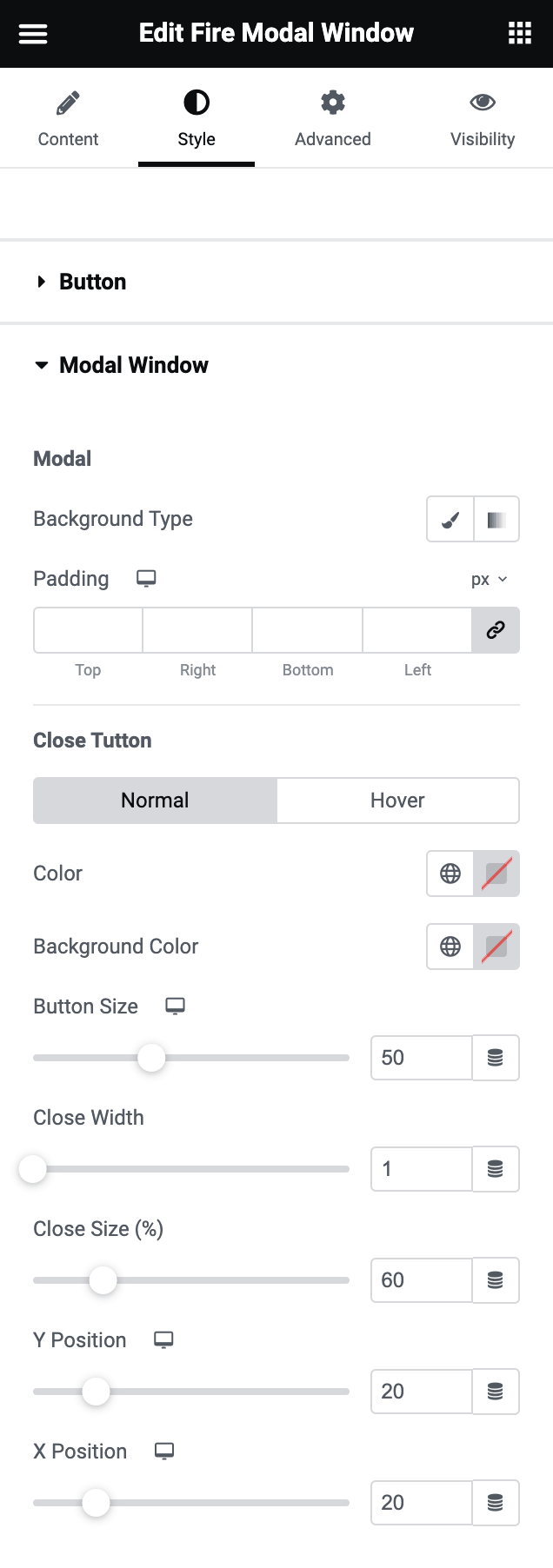Click the dynamic values icon beside Button Size
This screenshot has width=553, height=1568.
coord(496,1058)
